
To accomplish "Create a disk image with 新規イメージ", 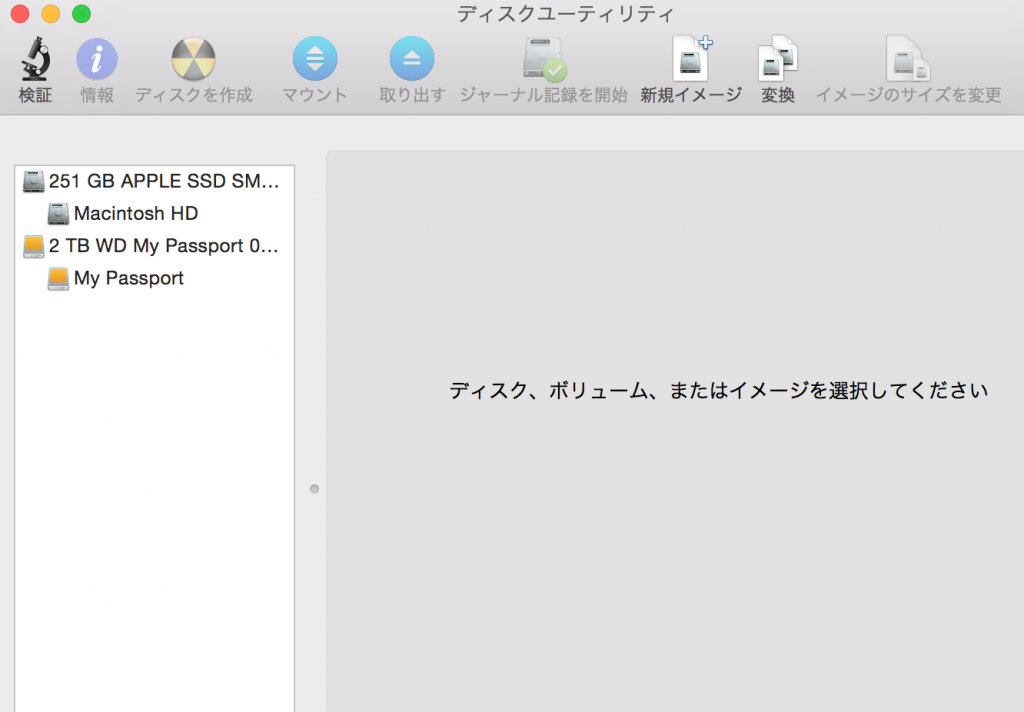I will click(691, 59).
